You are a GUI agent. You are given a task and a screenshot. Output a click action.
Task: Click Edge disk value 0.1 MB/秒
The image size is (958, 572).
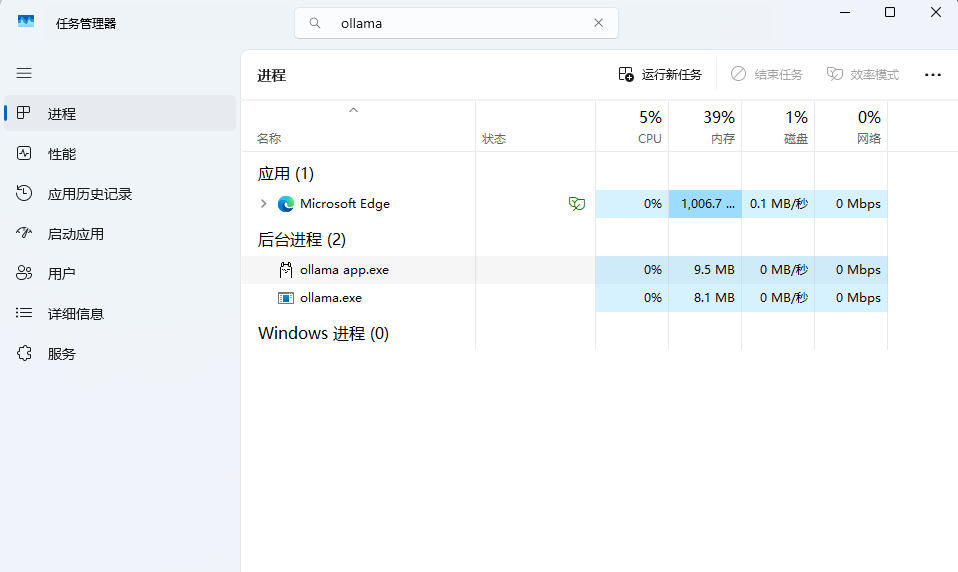pos(778,204)
